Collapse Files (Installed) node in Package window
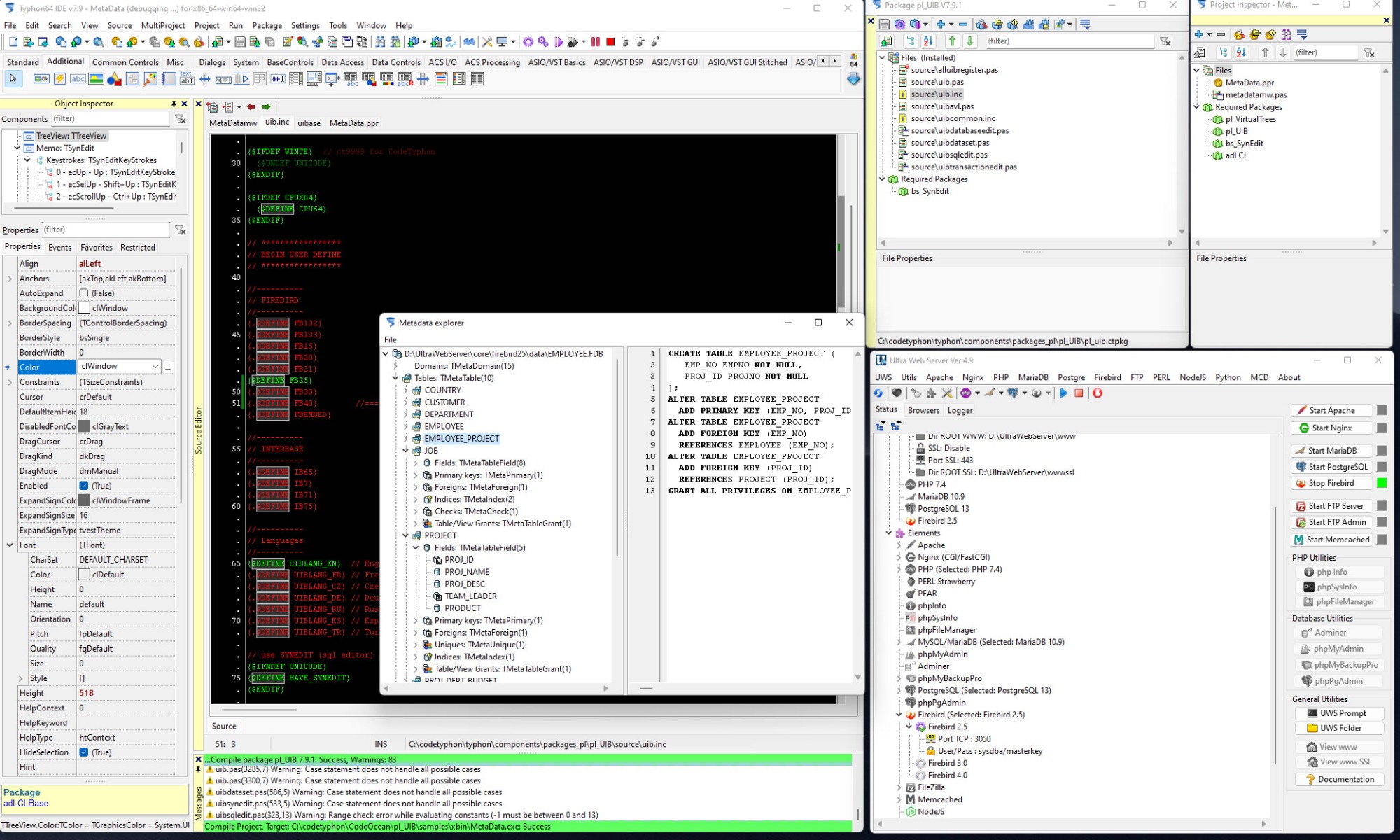 pyautogui.click(x=882, y=58)
